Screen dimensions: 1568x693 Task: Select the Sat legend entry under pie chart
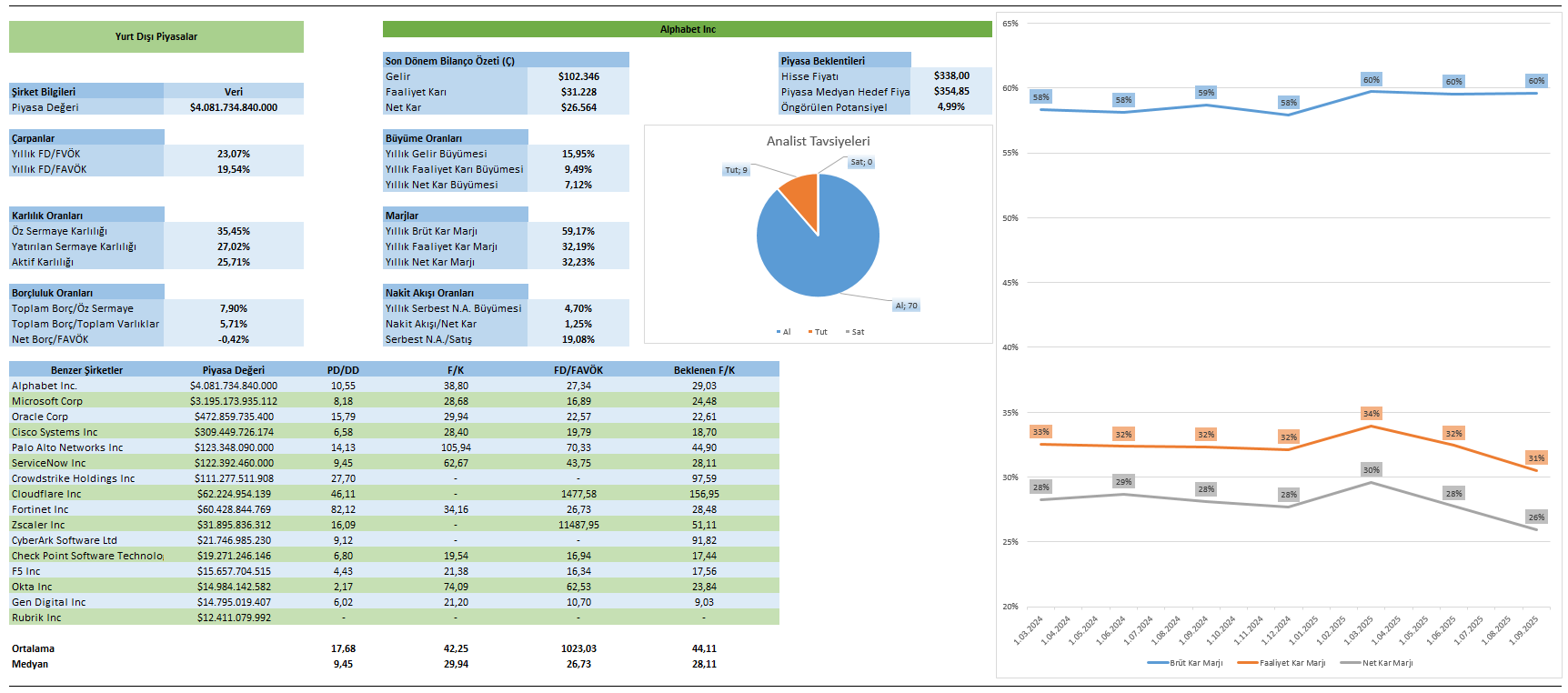(x=855, y=332)
